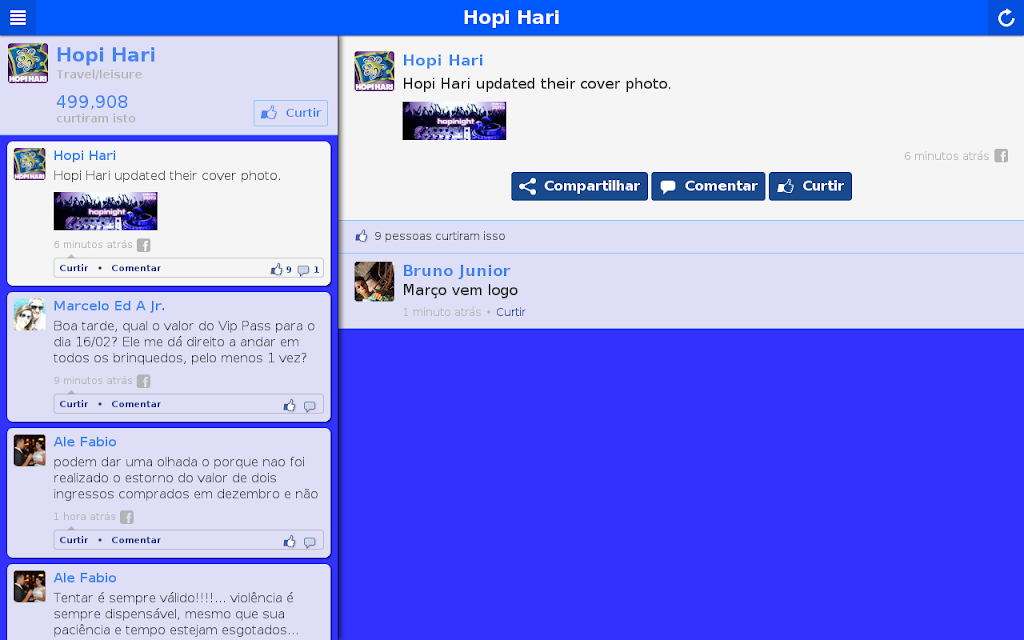Image resolution: width=1024 pixels, height=640 pixels.
Task: Click the Comentar button in detail pane
Action: pos(708,186)
